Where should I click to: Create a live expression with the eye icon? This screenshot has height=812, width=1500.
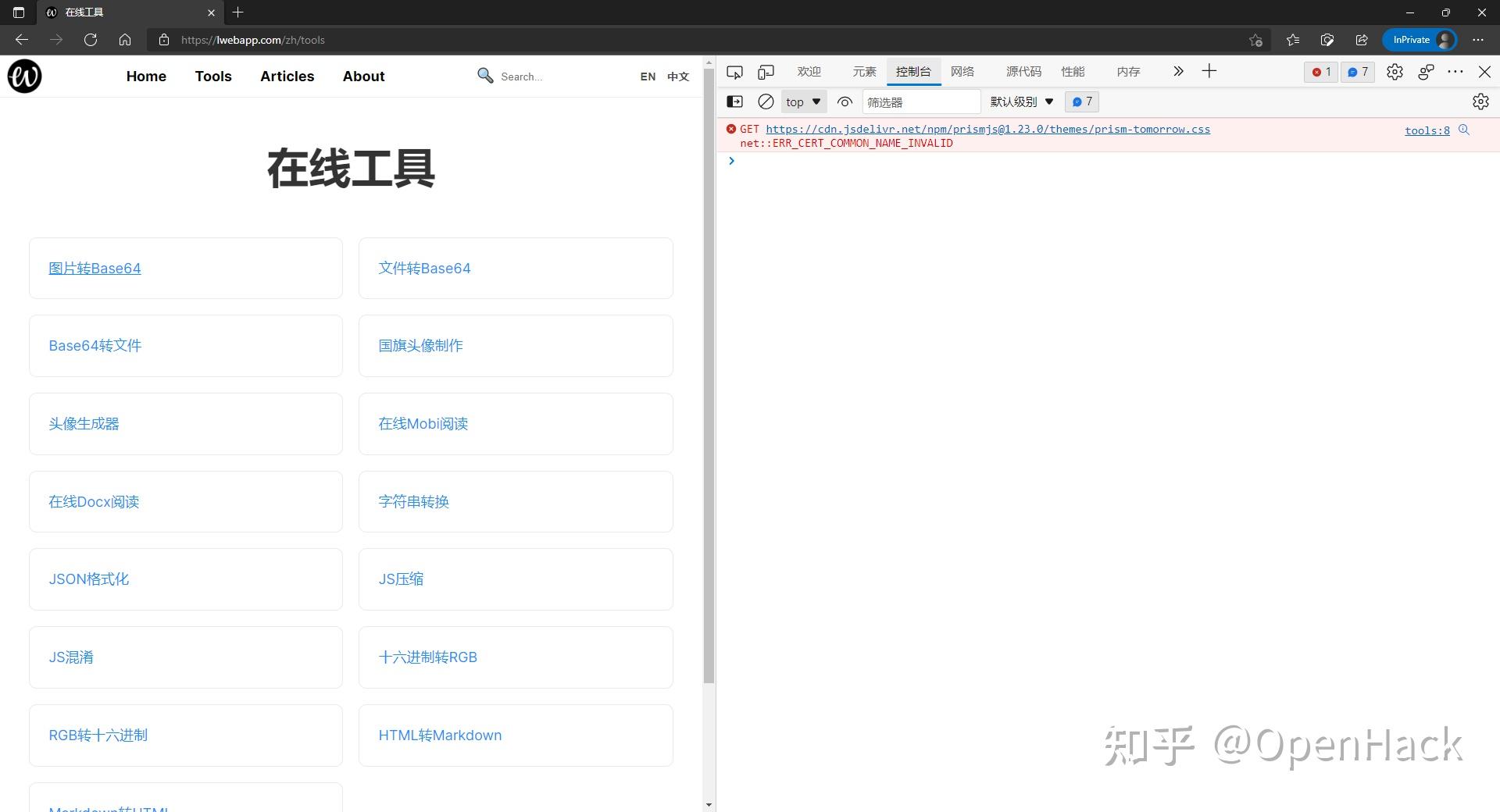(845, 101)
